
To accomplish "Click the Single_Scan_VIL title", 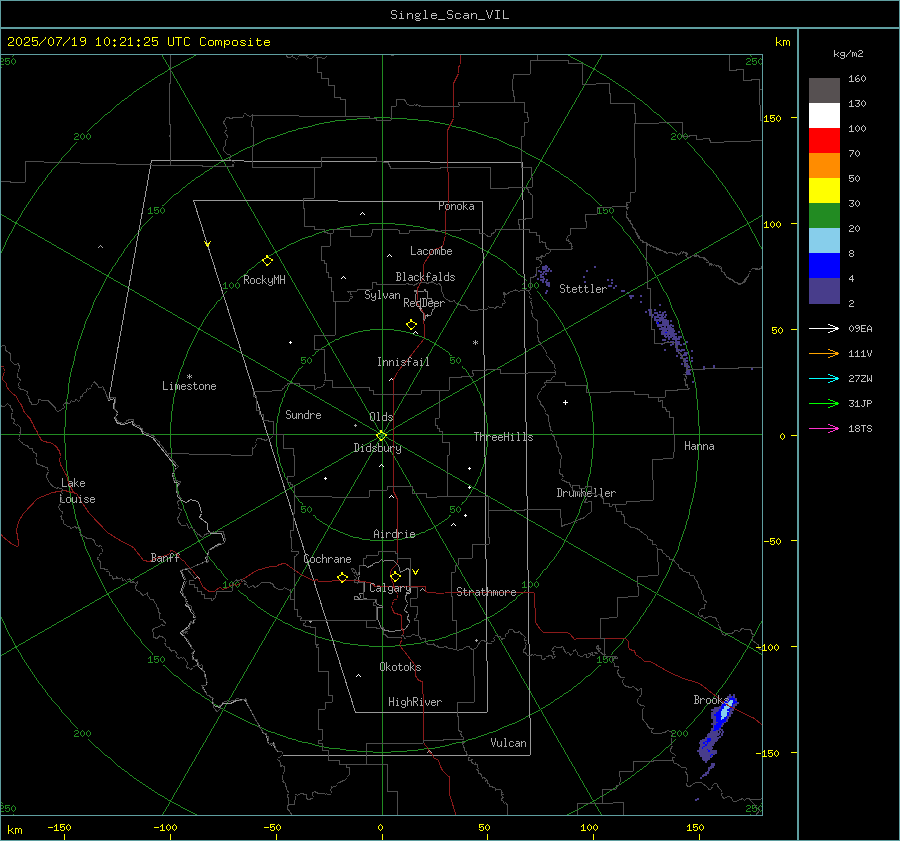I will (449, 15).
